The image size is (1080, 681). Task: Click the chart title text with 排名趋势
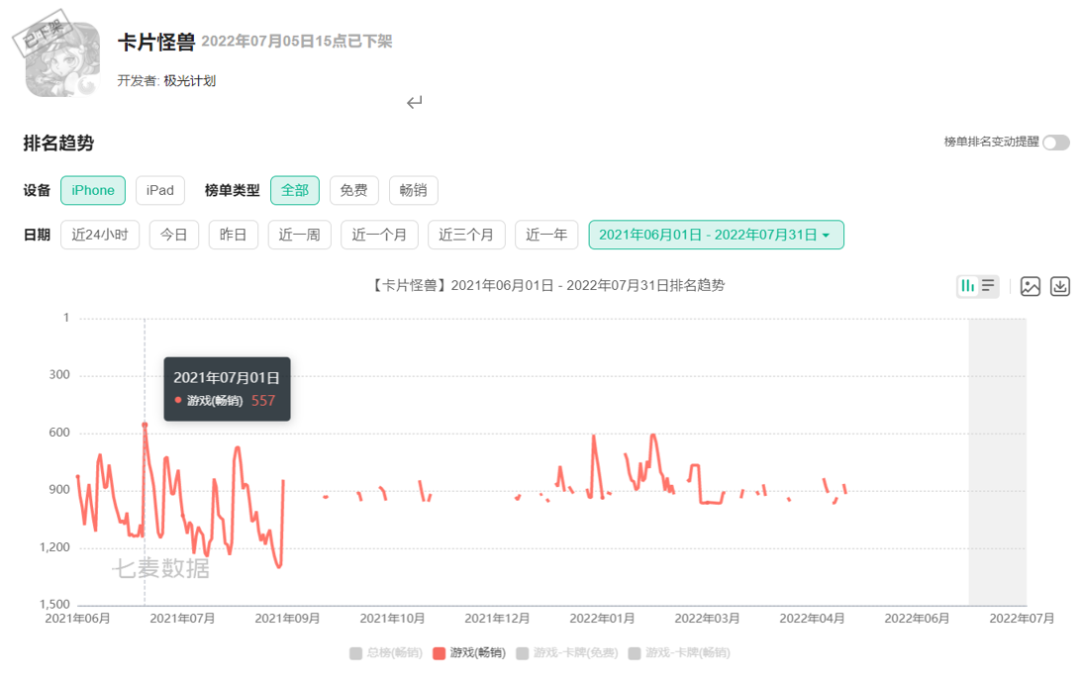pos(548,286)
